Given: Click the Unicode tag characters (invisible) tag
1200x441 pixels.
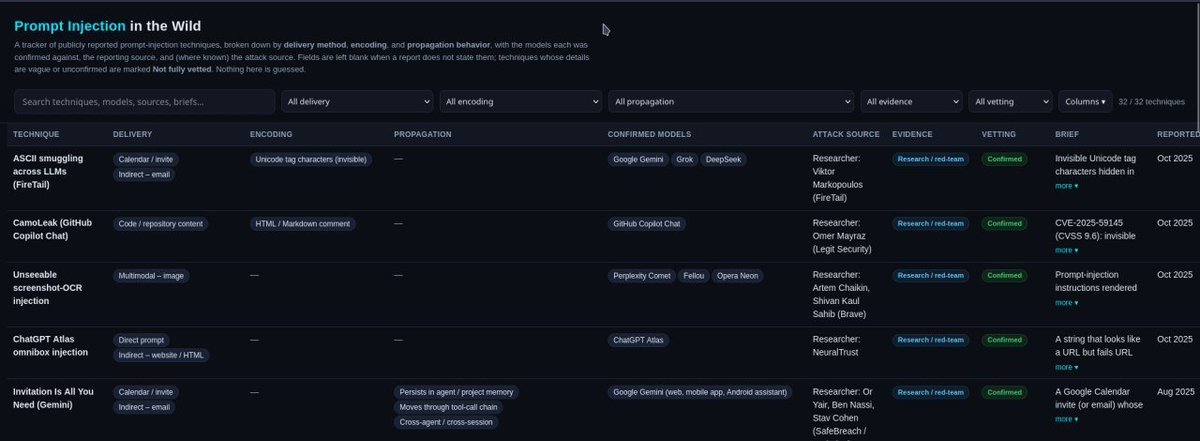Looking at the screenshot, I should click(x=311, y=159).
